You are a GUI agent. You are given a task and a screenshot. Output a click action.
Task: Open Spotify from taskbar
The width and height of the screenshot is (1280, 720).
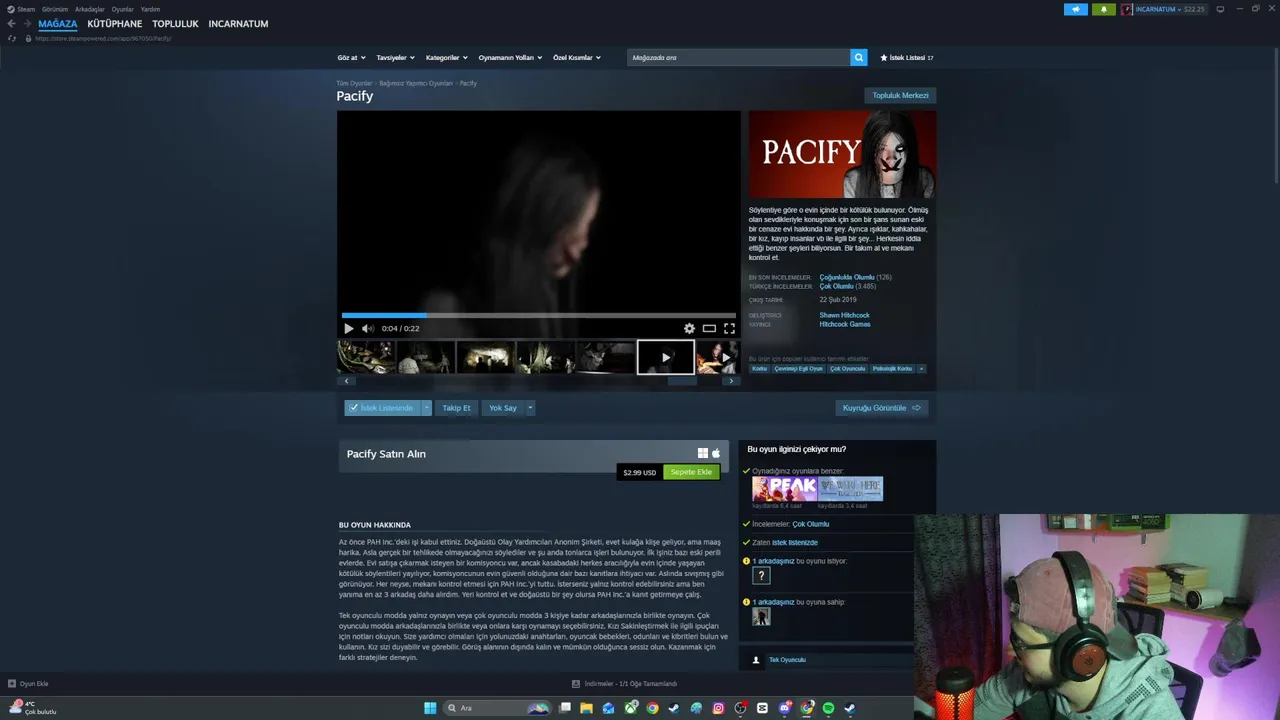pos(828,708)
